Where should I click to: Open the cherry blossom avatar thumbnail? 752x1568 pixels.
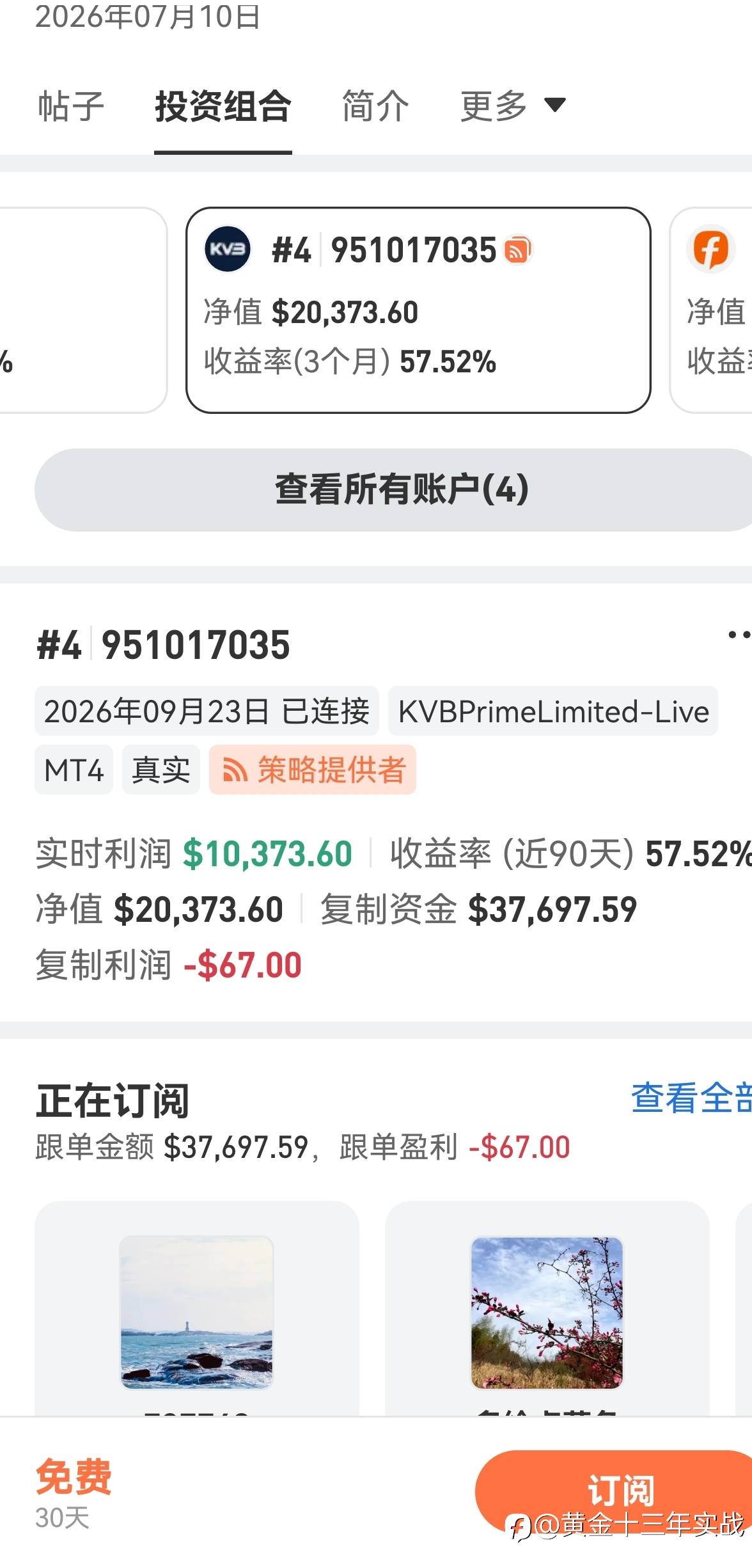(x=547, y=1311)
